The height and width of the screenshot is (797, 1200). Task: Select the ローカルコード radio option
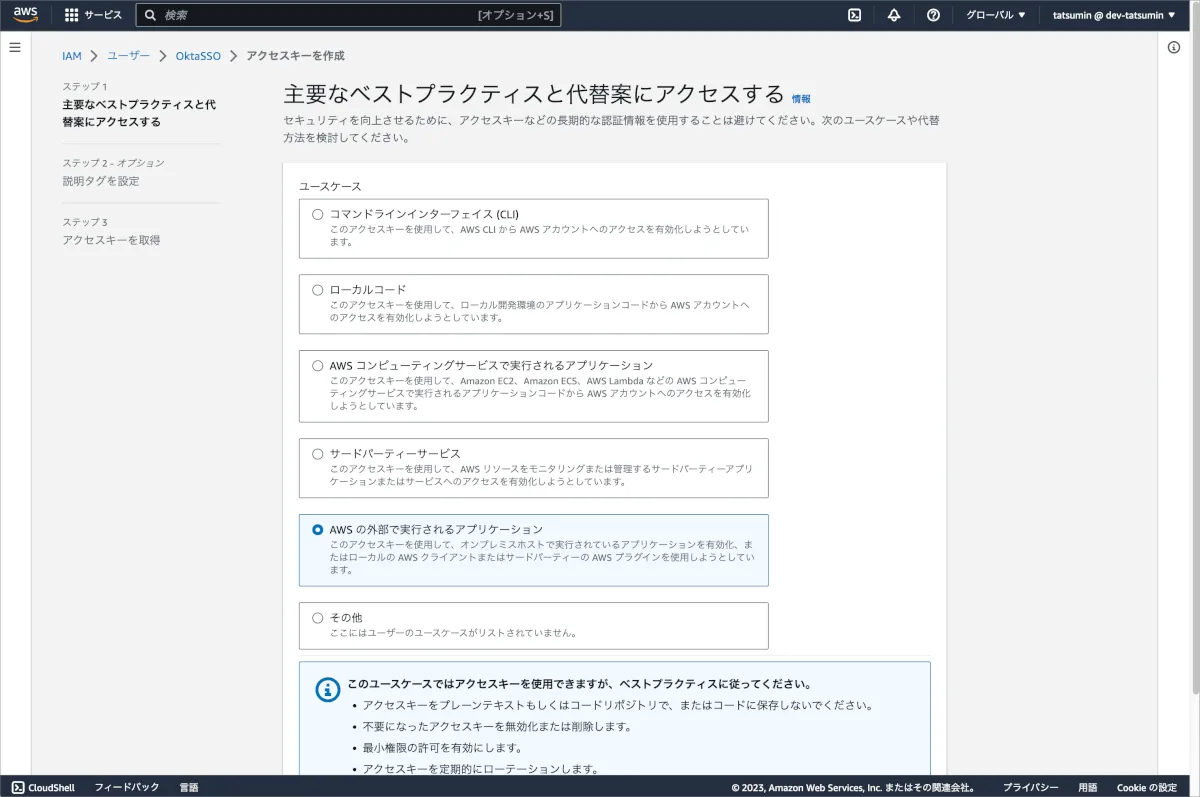318,290
